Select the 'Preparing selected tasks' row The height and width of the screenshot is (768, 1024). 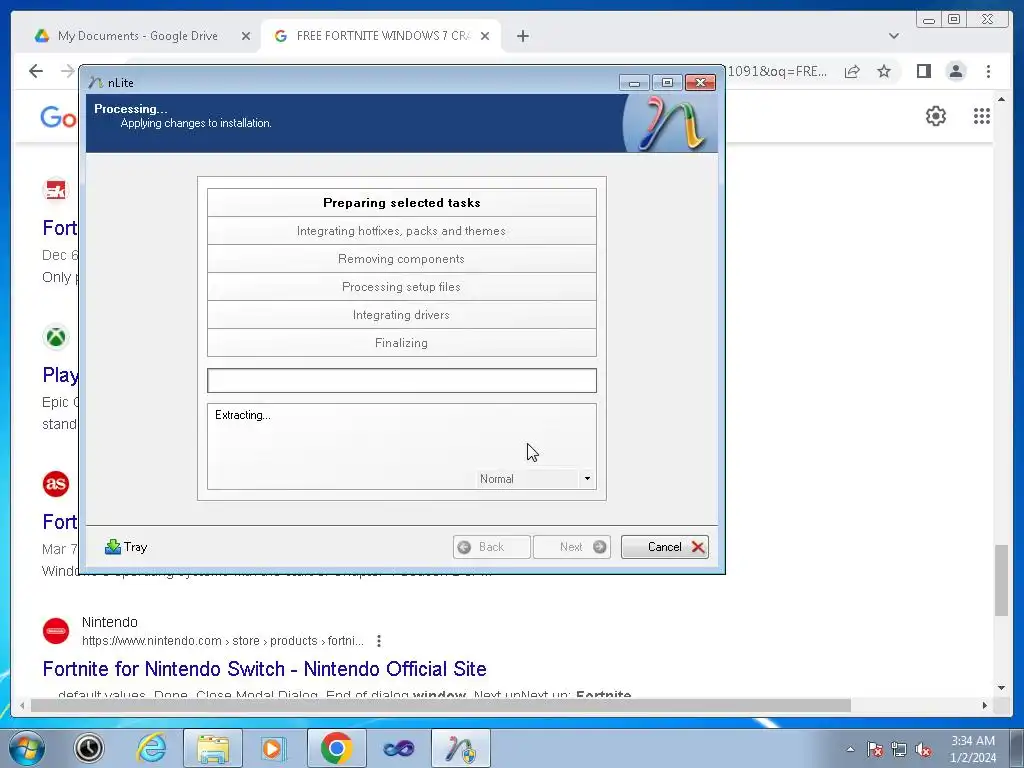[402, 202]
